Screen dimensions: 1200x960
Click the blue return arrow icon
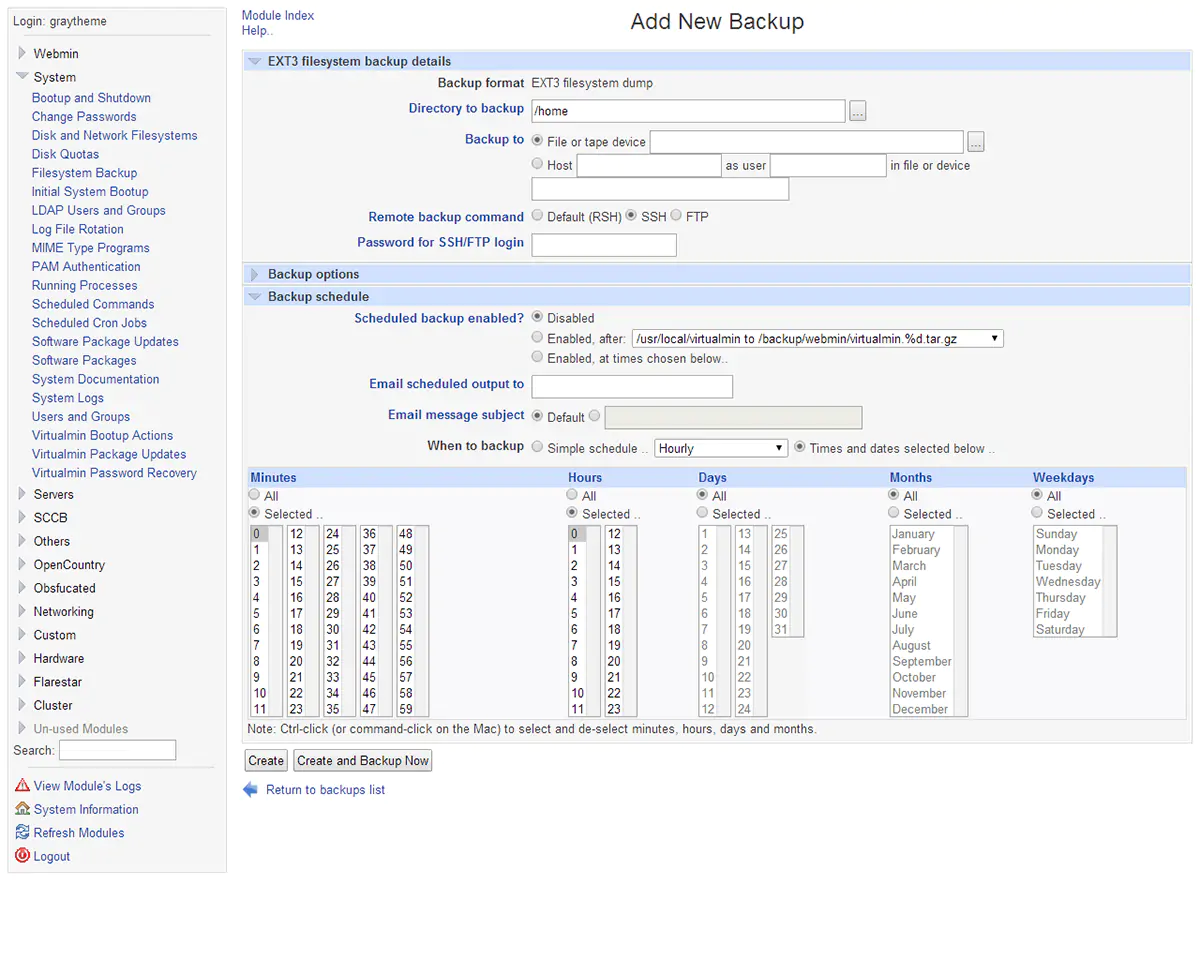(250, 790)
